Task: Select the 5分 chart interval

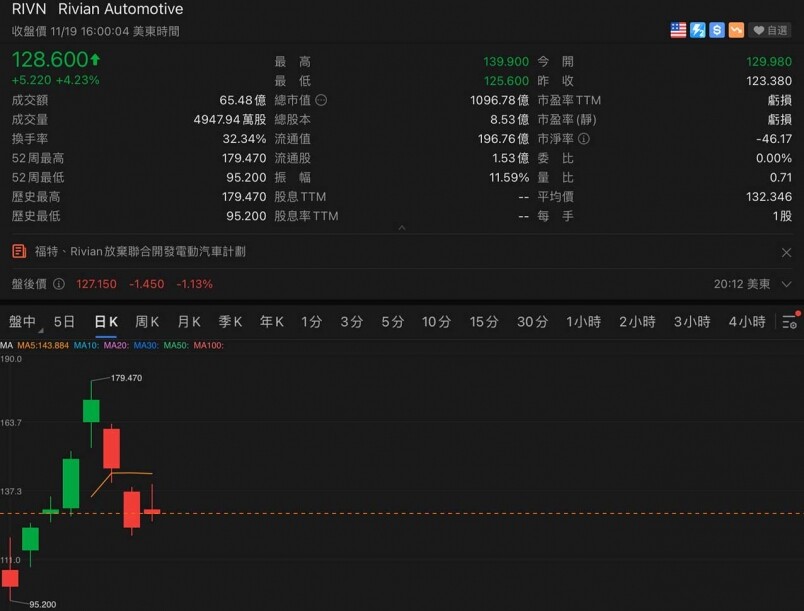Action: click(393, 322)
